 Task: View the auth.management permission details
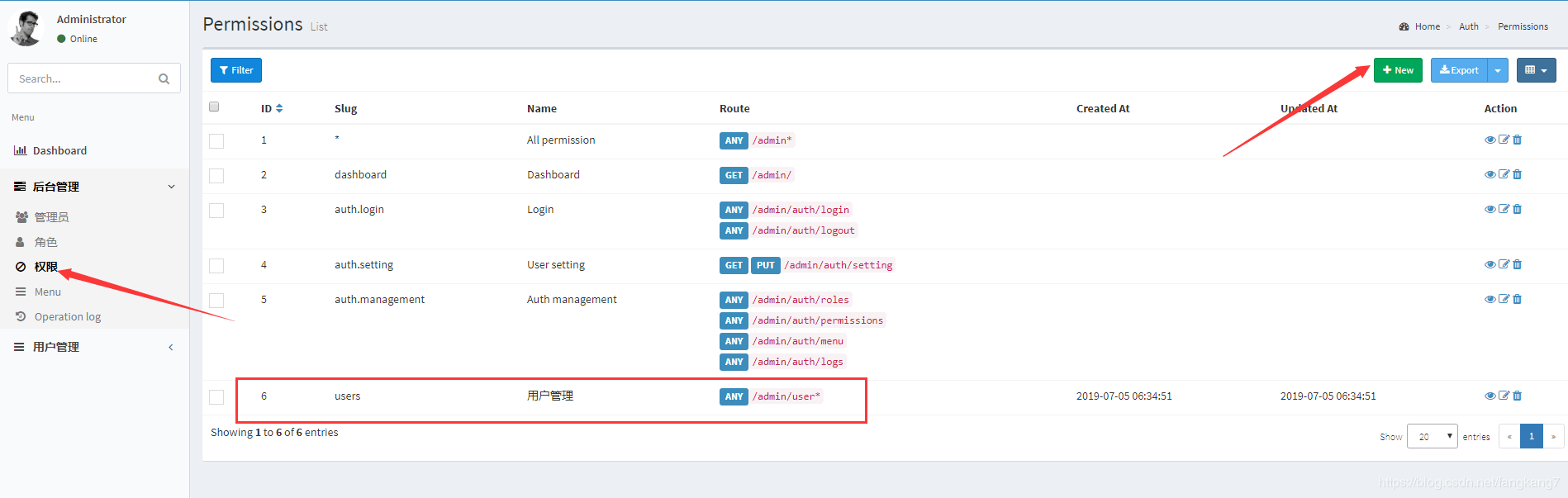pos(1490,299)
